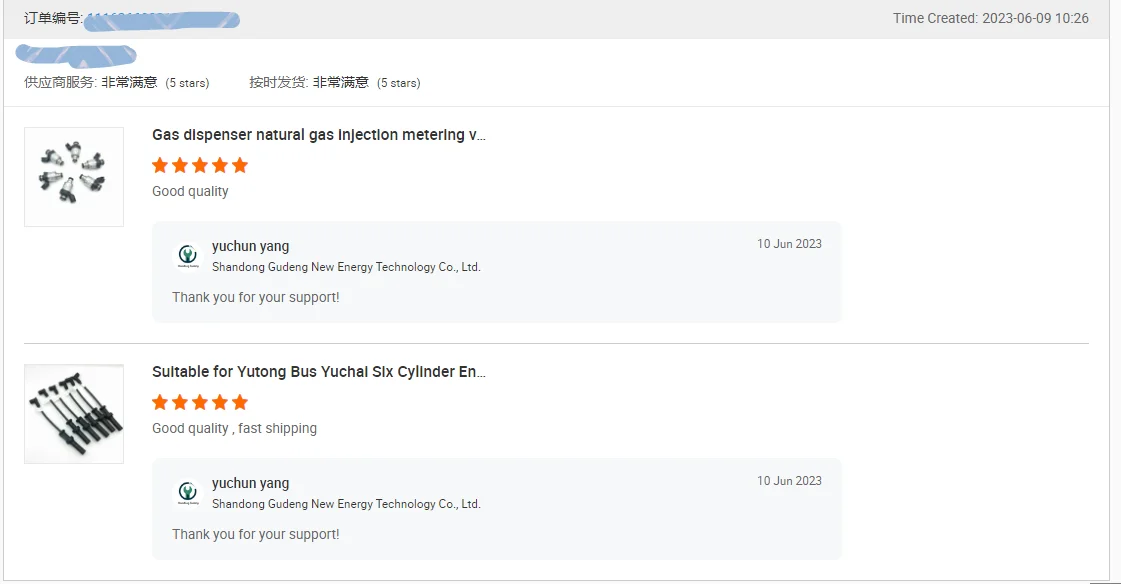Click supplier logo in the Yutong Bus review reply
This screenshot has height=584, width=1121.
coord(188,493)
